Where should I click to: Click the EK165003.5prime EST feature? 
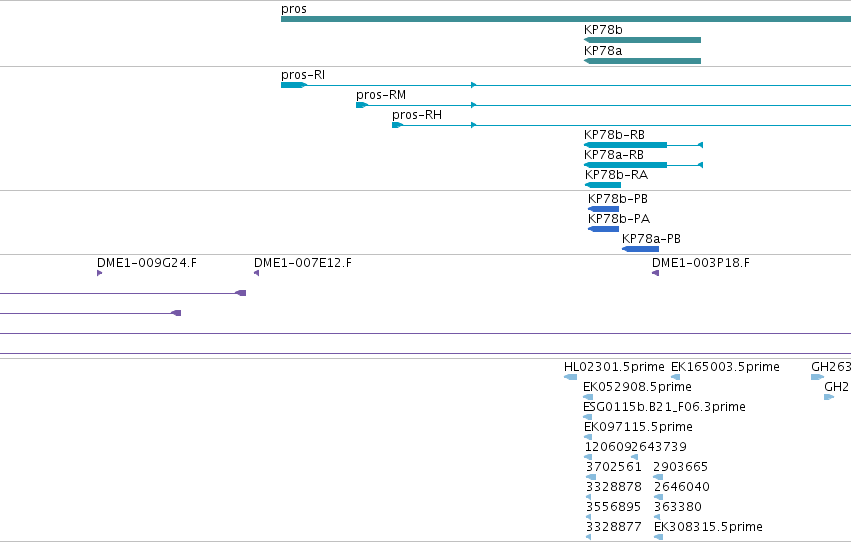pos(675,377)
